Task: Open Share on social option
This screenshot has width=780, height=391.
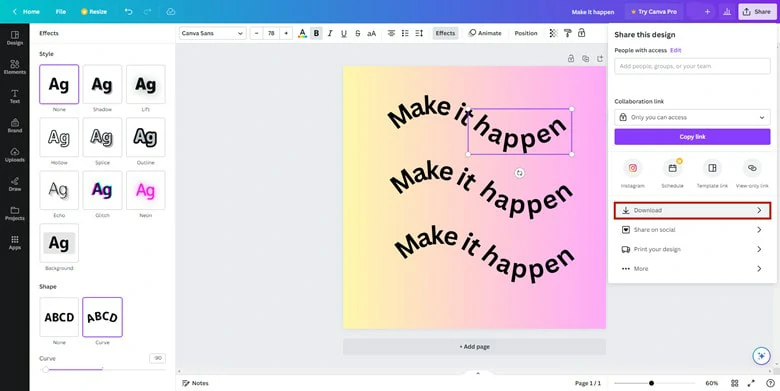Action: point(692,230)
